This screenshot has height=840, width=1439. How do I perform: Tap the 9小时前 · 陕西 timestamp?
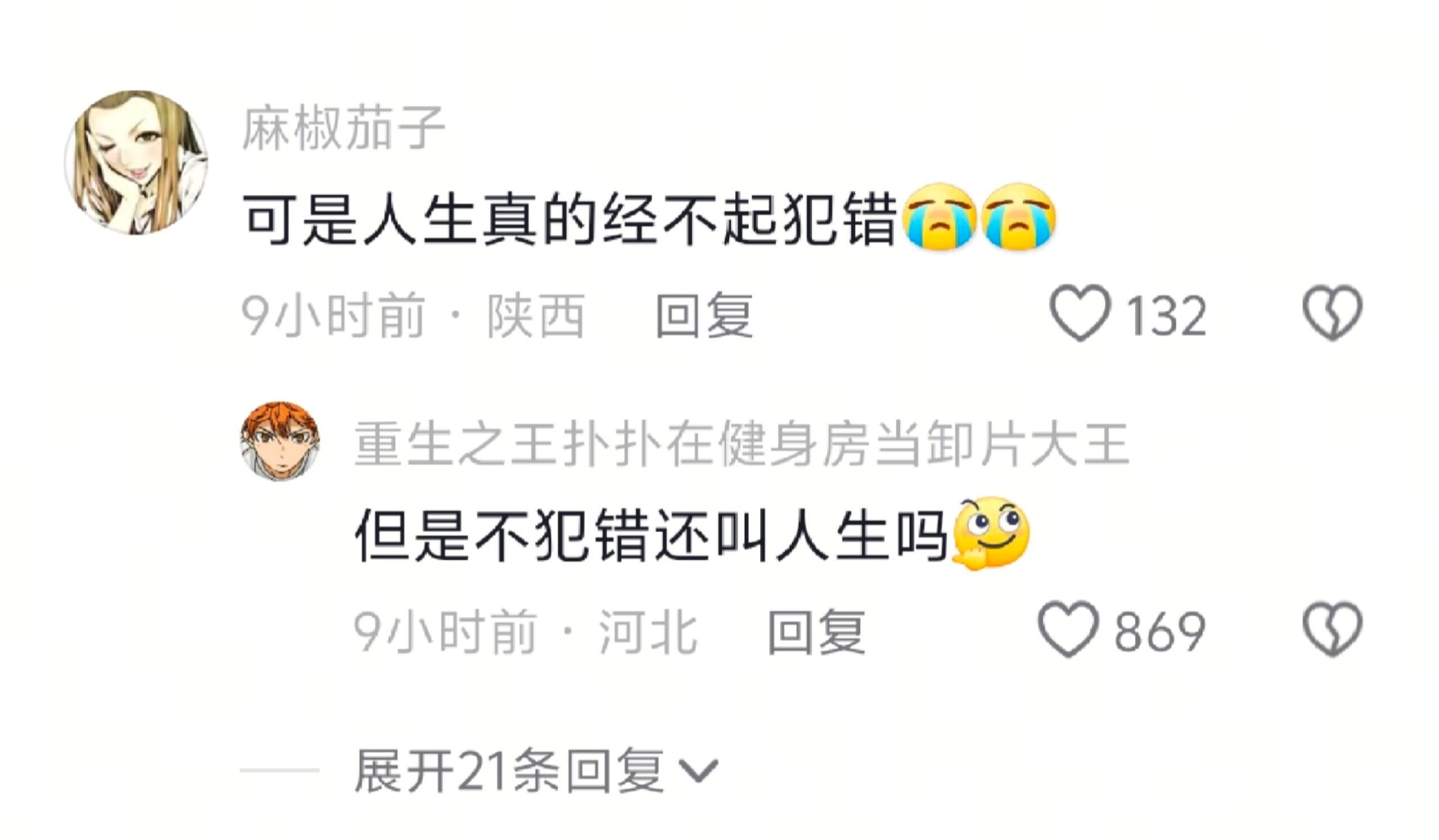click(x=413, y=316)
